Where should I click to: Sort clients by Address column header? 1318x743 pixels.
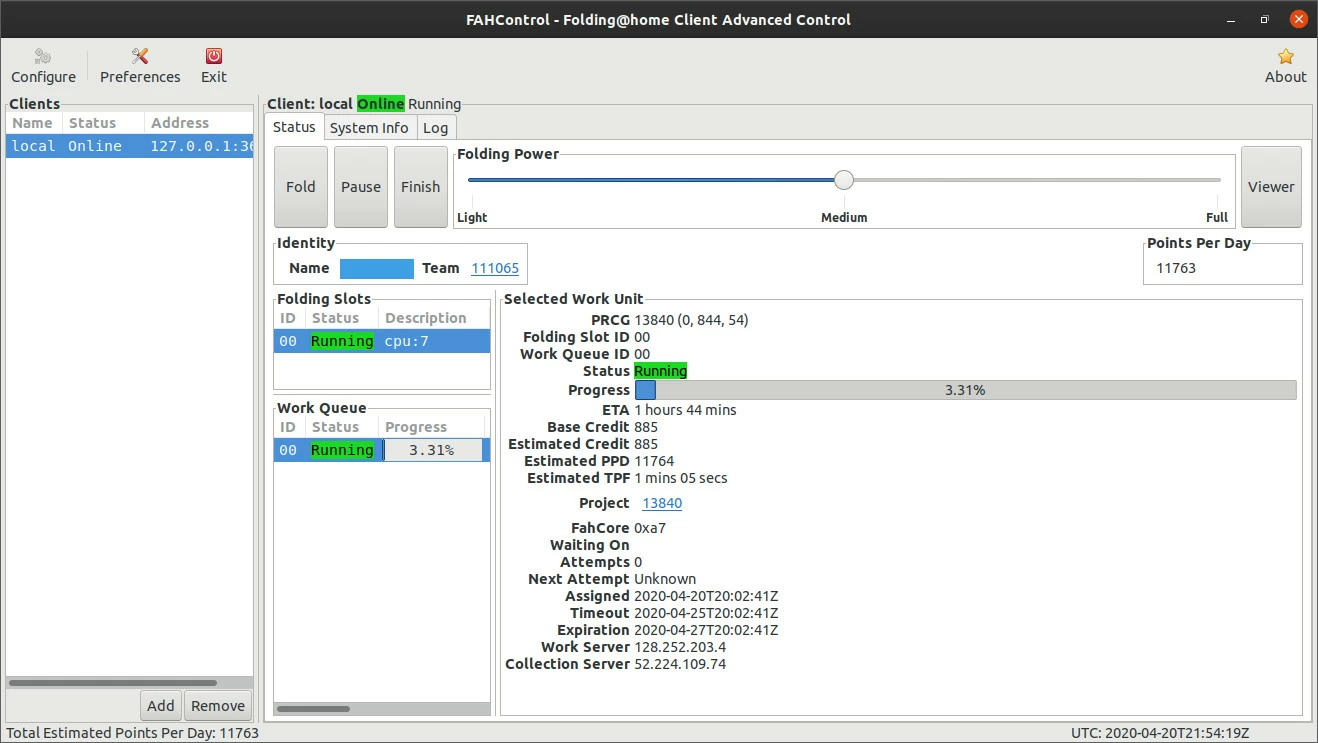(x=199, y=123)
